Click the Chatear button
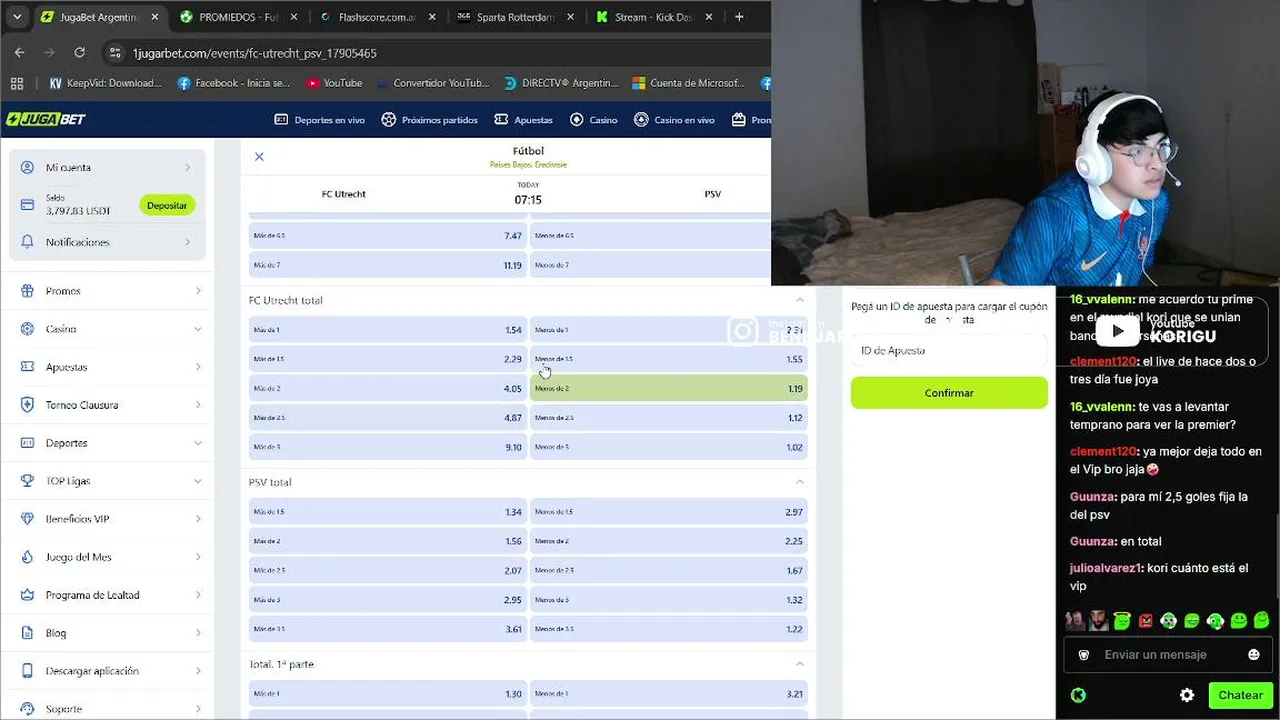The height and width of the screenshot is (720, 1280). (x=1240, y=695)
